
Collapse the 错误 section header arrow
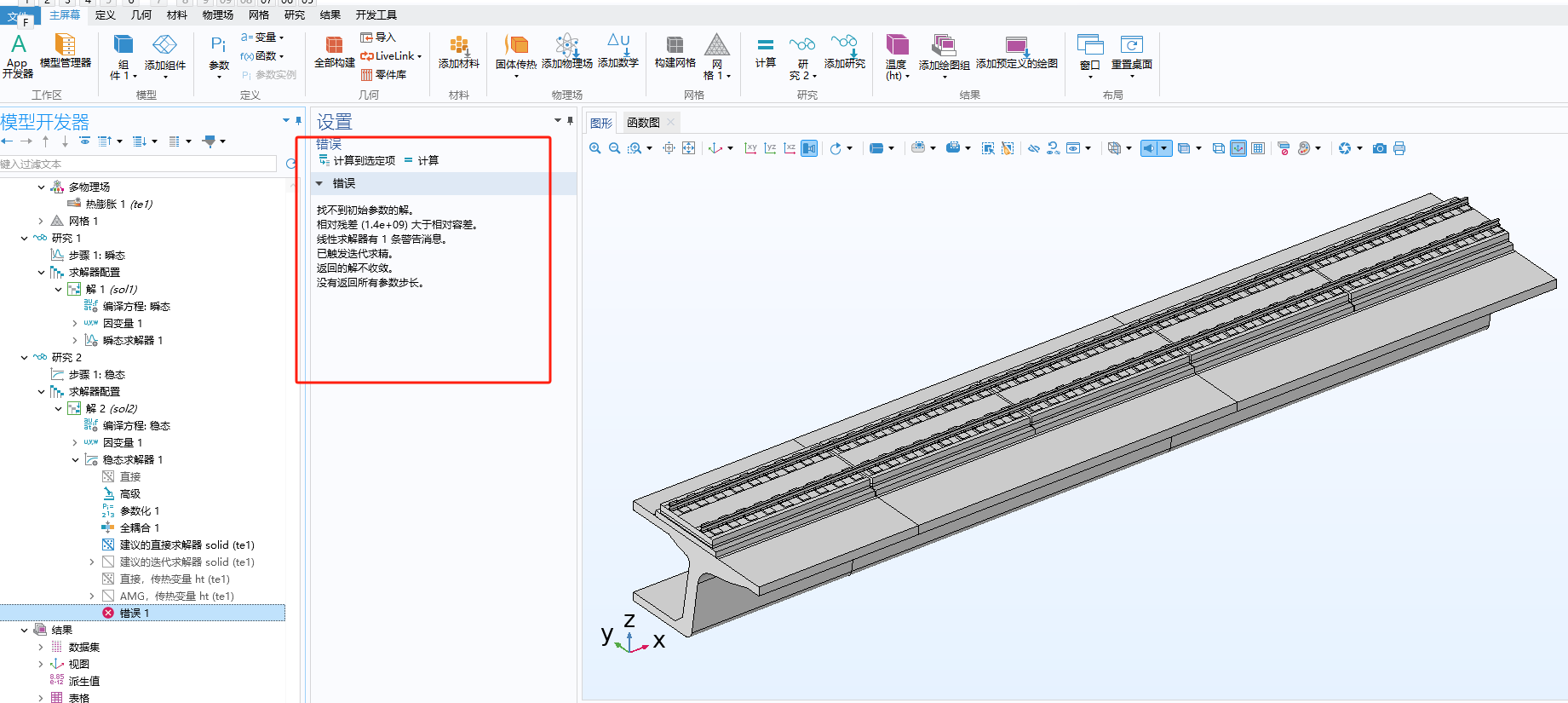point(319,183)
